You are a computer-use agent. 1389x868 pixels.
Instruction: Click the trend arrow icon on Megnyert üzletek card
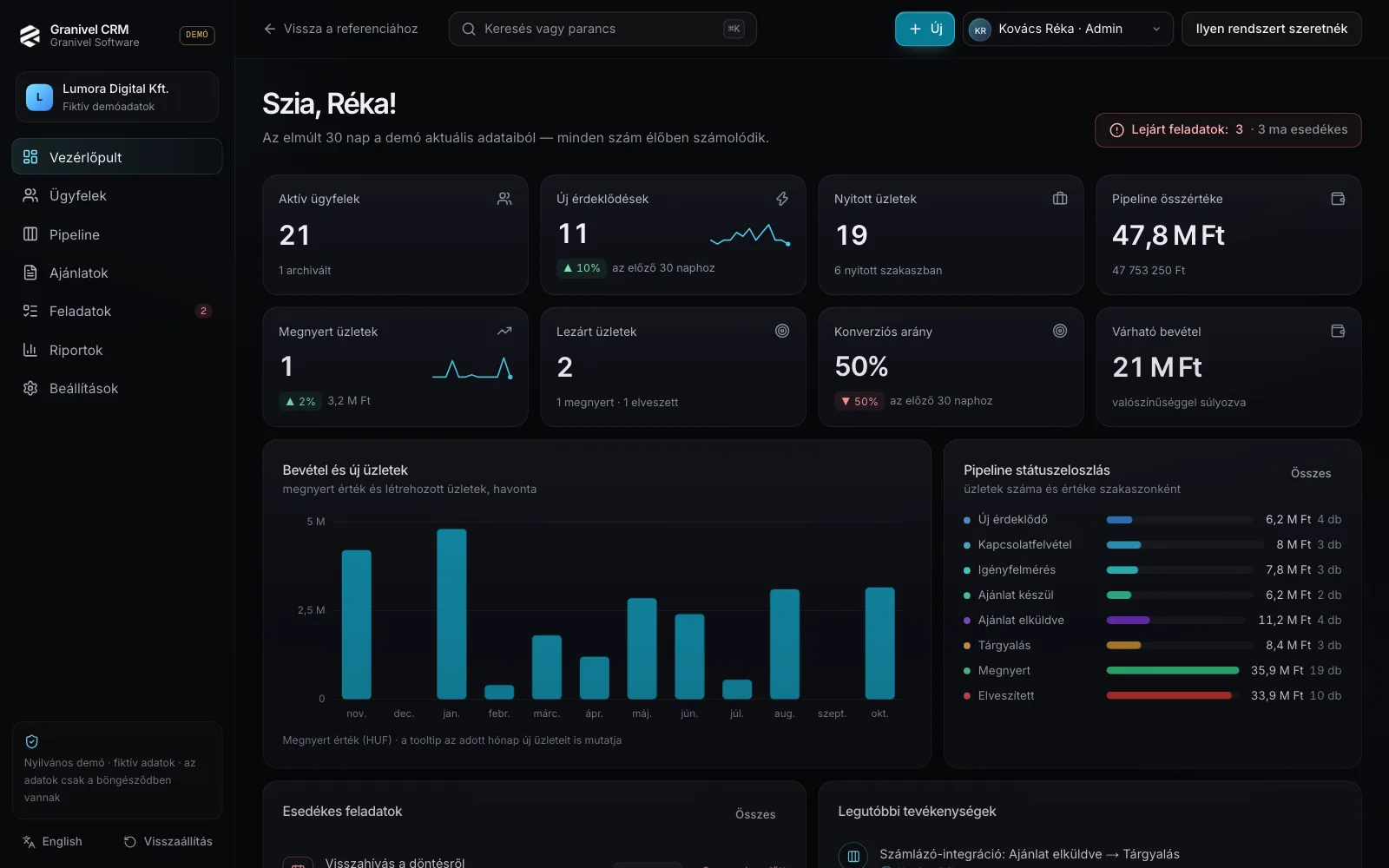tap(504, 331)
